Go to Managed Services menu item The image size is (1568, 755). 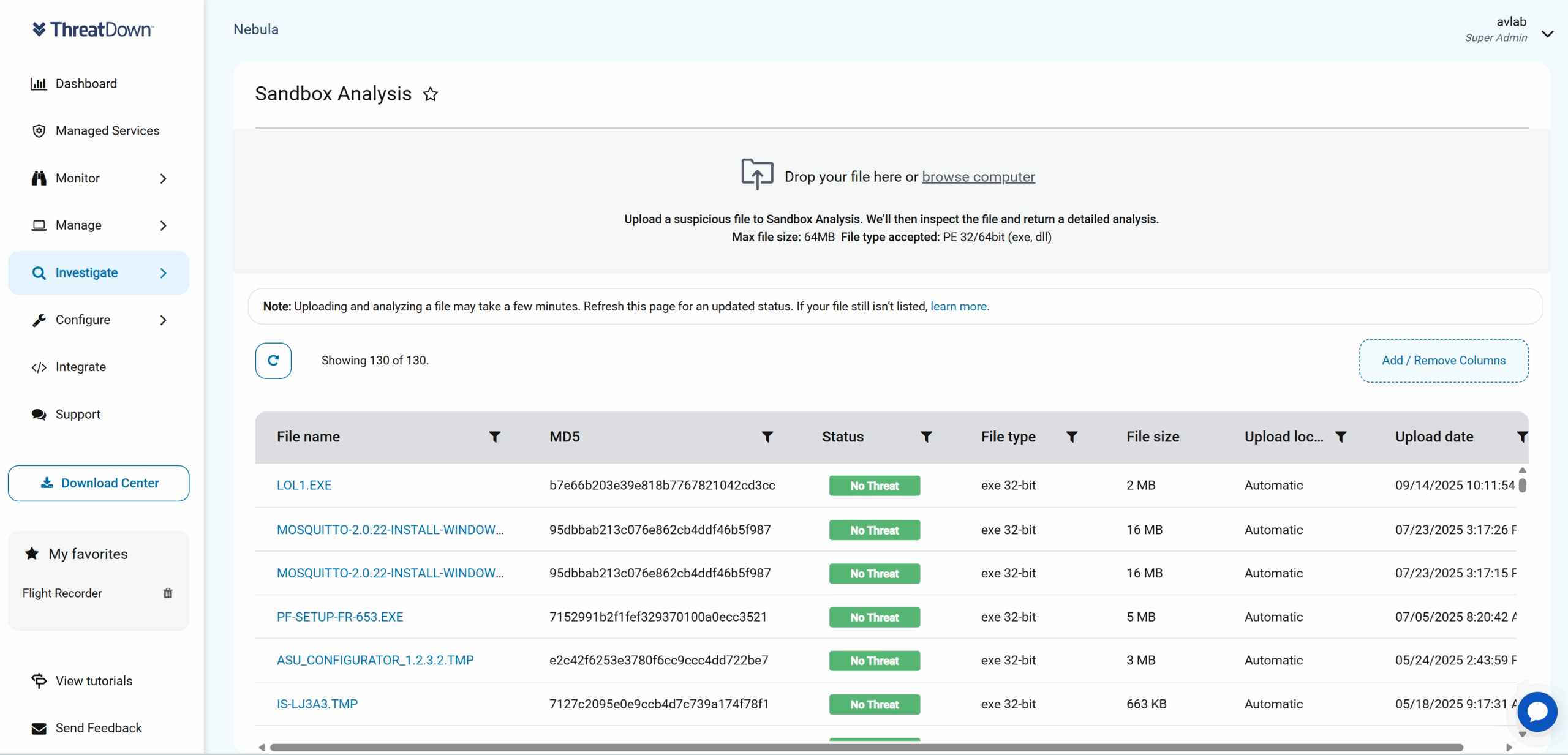pos(107,130)
